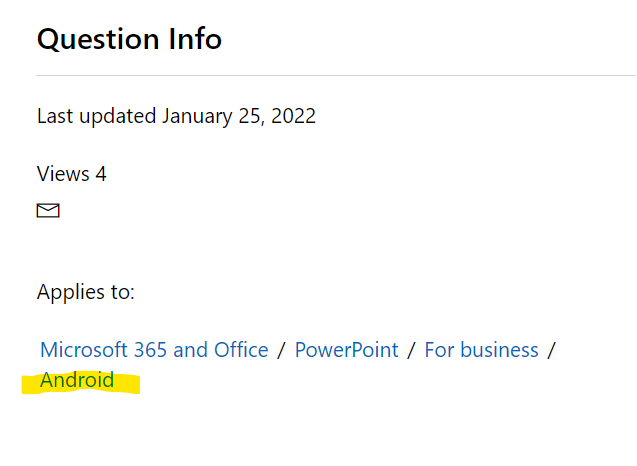
Task: Click the word Question in the heading
Action: (x=97, y=39)
